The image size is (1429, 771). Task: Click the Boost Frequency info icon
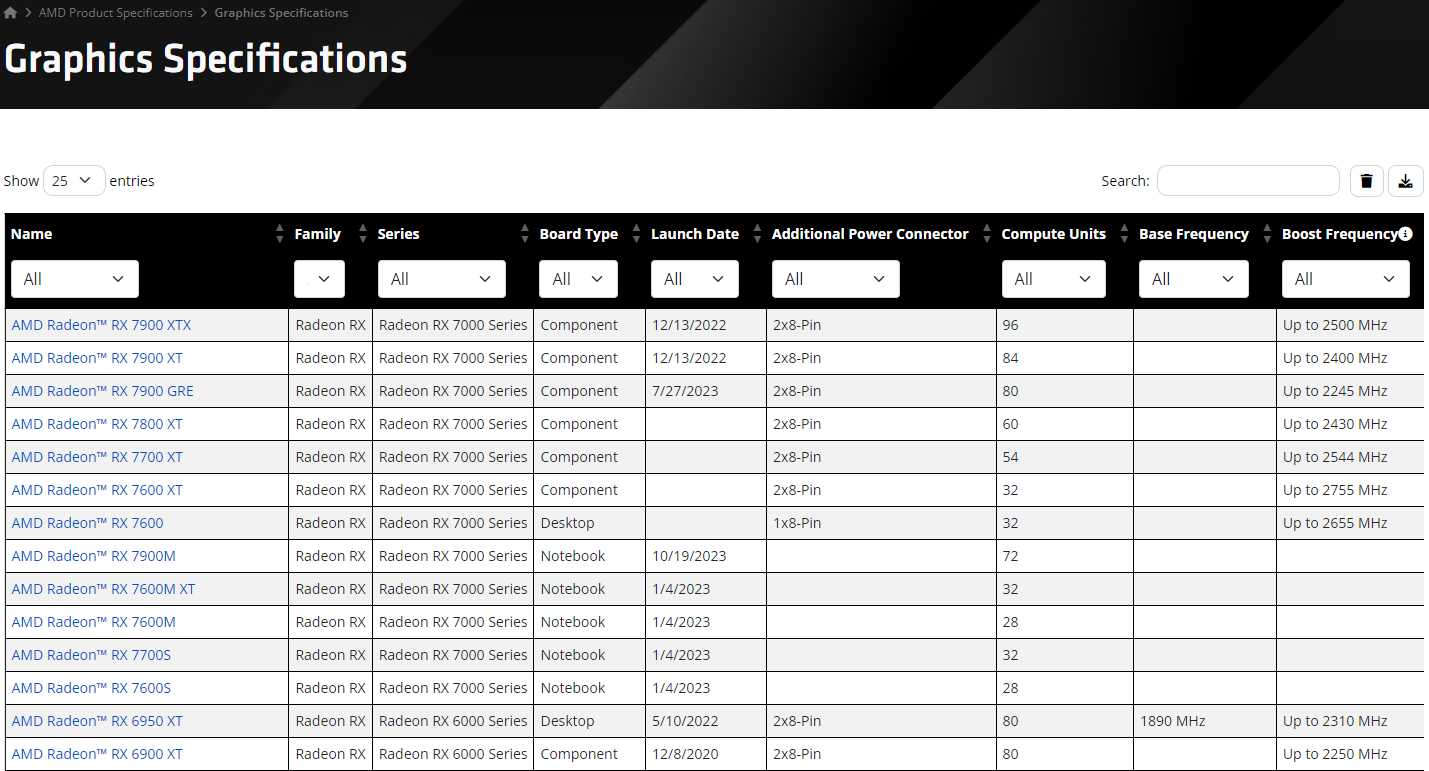tap(1405, 234)
